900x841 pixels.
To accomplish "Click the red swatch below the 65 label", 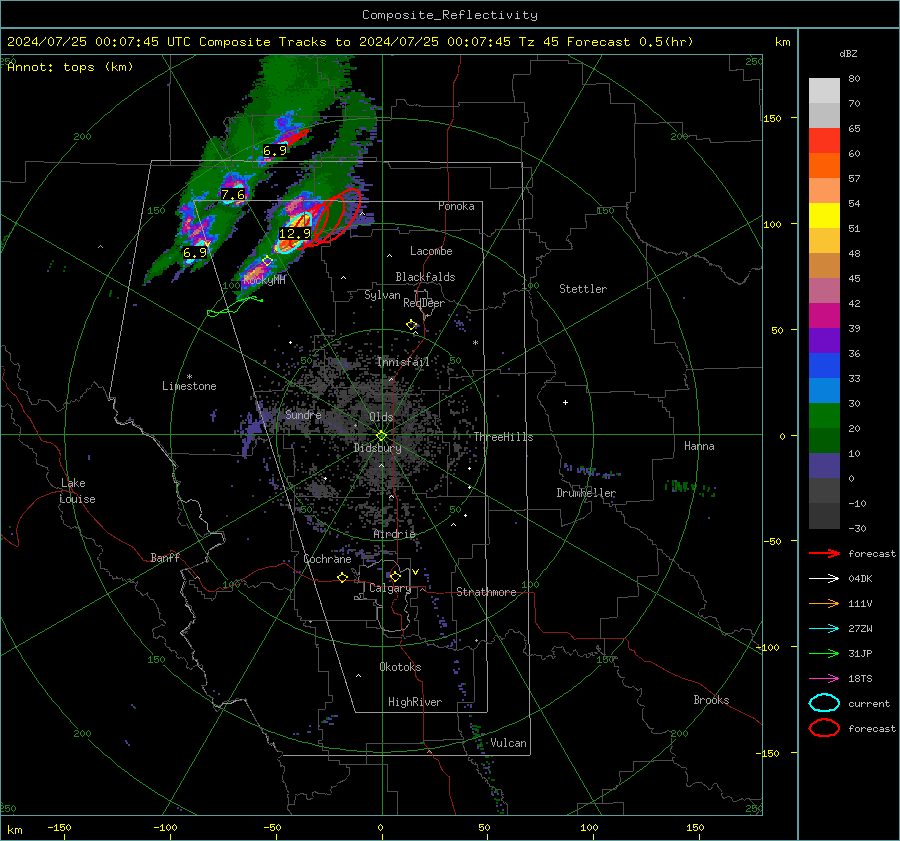I will click(x=824, y=141).
